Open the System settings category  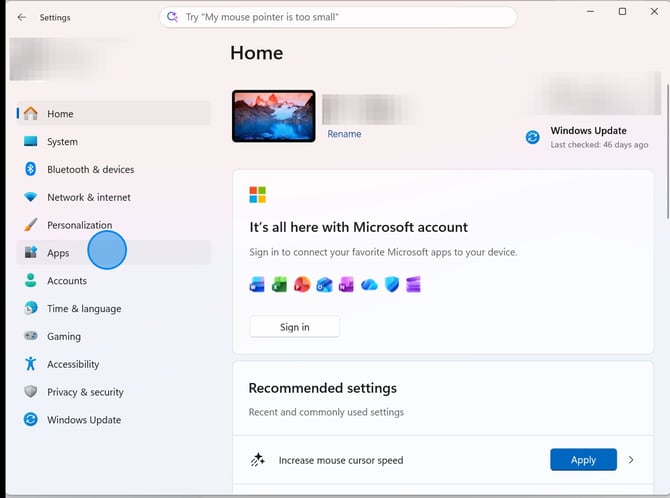114,141
